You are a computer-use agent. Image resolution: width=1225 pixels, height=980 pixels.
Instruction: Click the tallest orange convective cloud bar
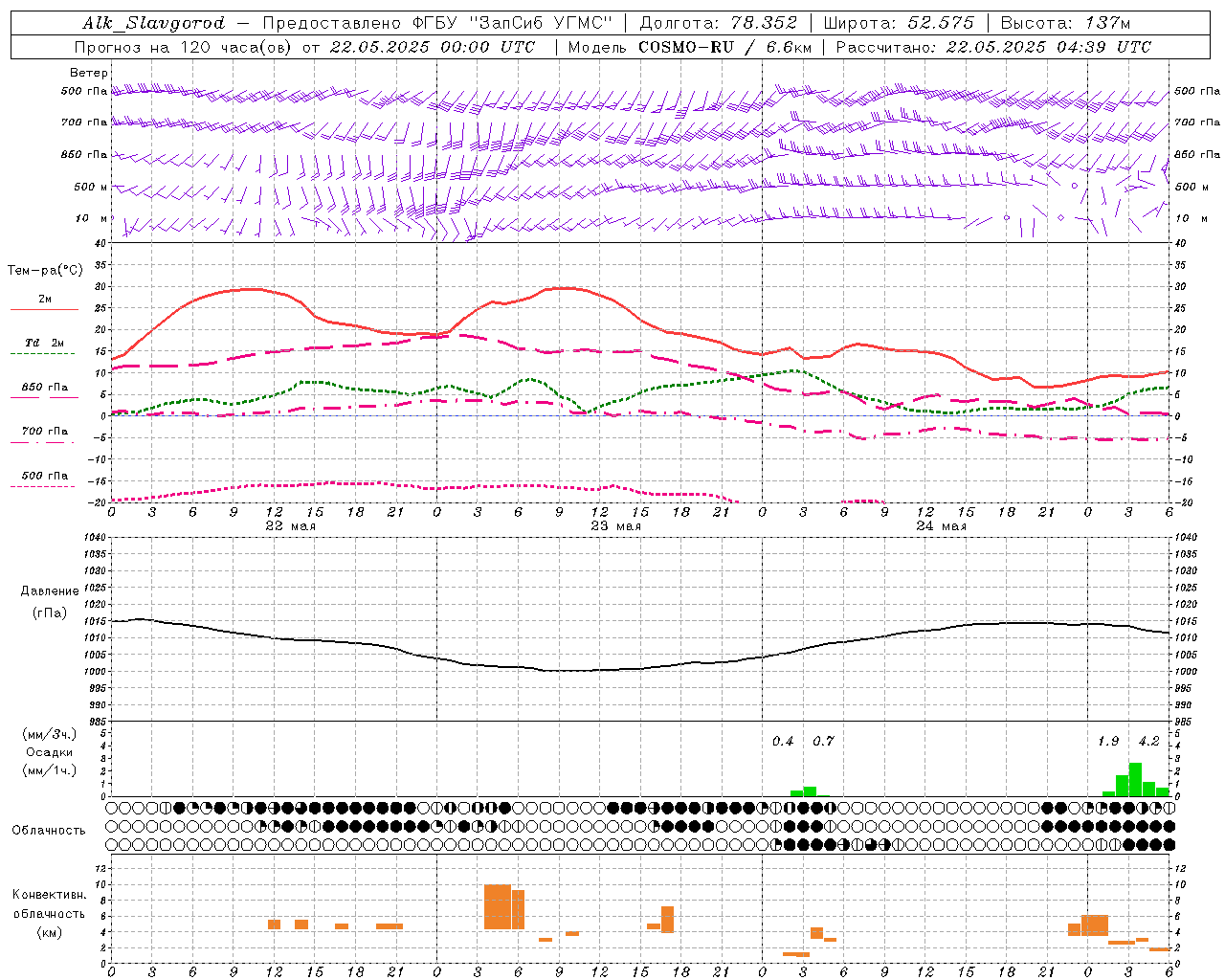pos(498,907)
